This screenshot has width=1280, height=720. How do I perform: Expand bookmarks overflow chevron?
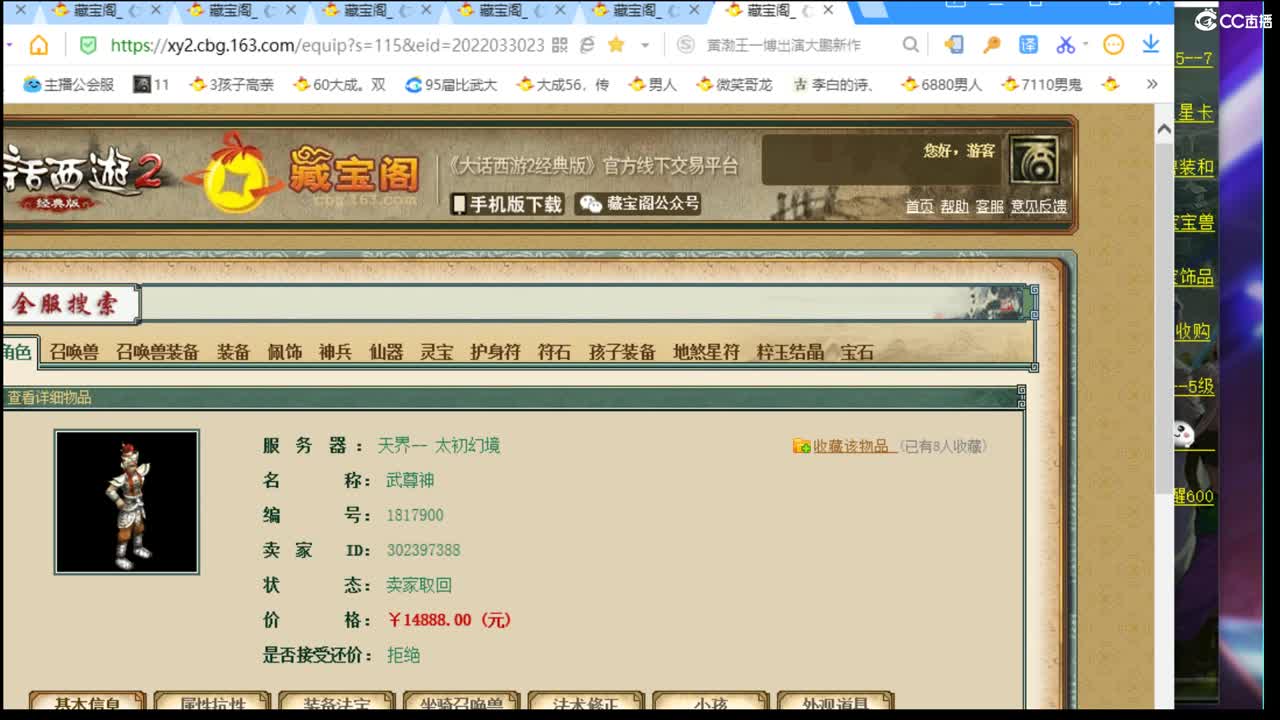point(1152,85)
